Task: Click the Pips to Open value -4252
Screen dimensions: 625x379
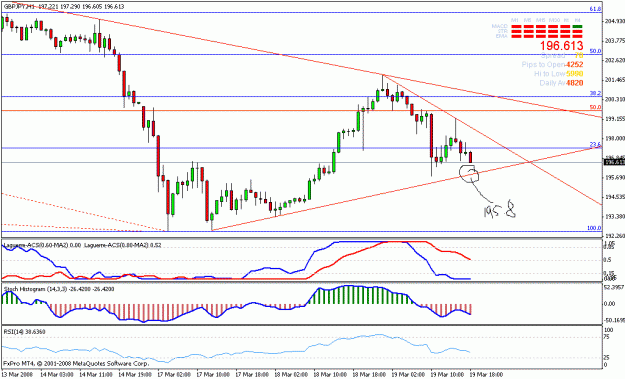Action: click(x=574, y=65)
